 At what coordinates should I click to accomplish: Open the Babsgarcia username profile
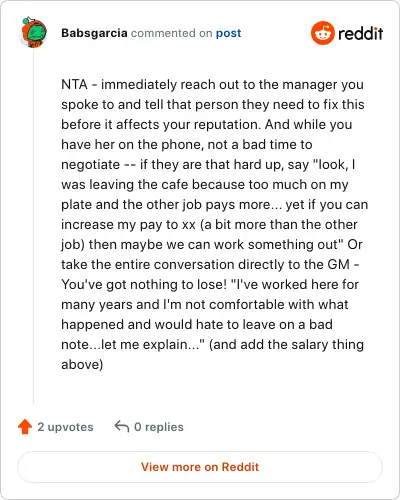pos(94,33)
